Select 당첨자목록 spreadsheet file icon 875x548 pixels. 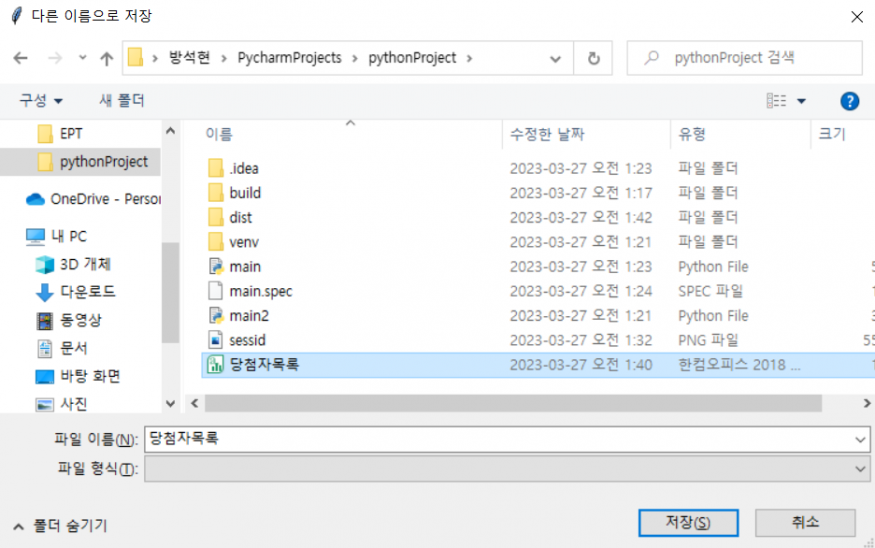click(x=216, y=364)
